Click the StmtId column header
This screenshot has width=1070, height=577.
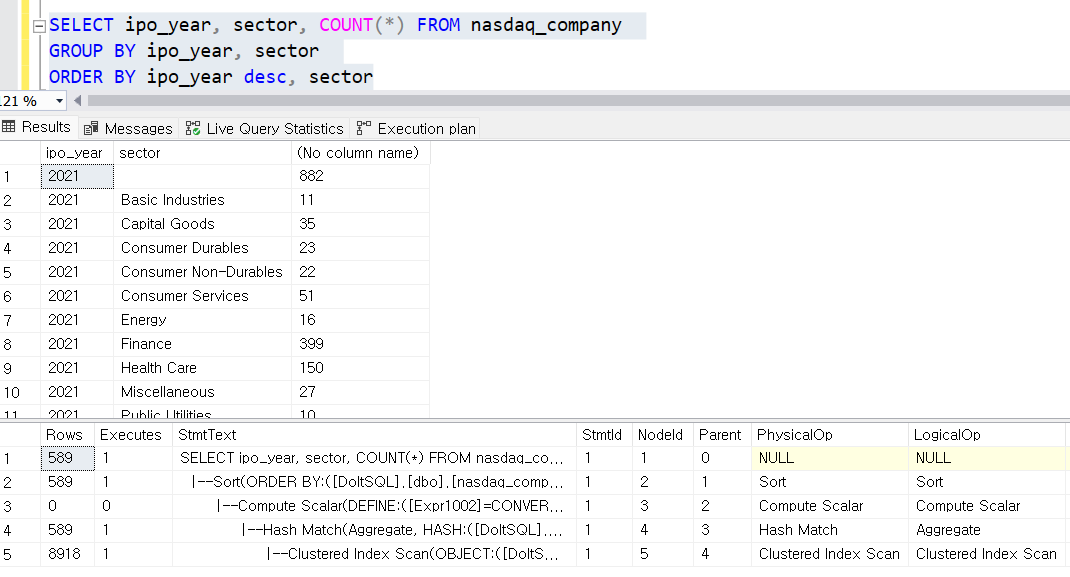pyautogui.click(x=604, y=434)
